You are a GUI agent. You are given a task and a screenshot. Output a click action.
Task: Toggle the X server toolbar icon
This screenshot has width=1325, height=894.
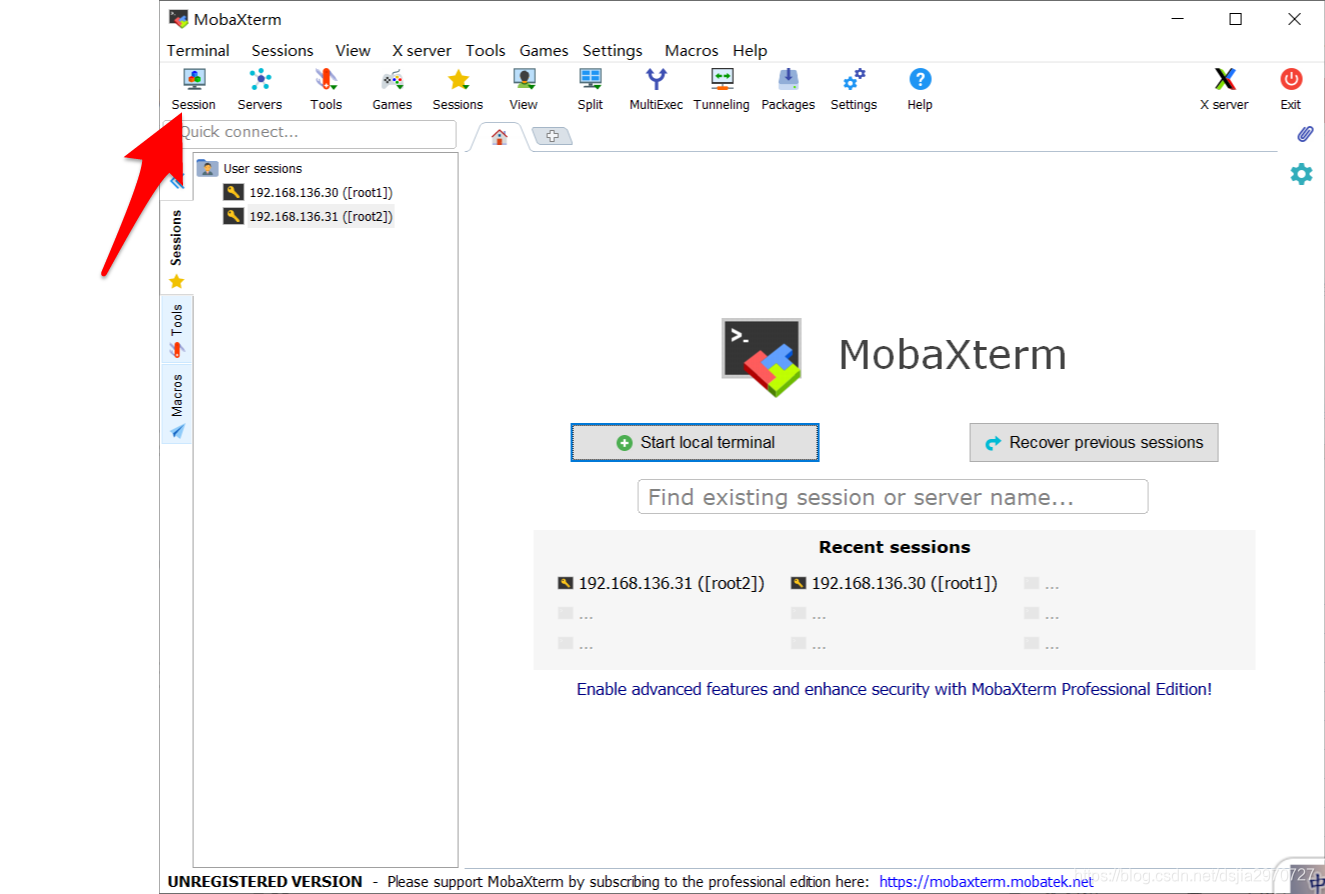pyautogui.click(x=1224, y=89)
